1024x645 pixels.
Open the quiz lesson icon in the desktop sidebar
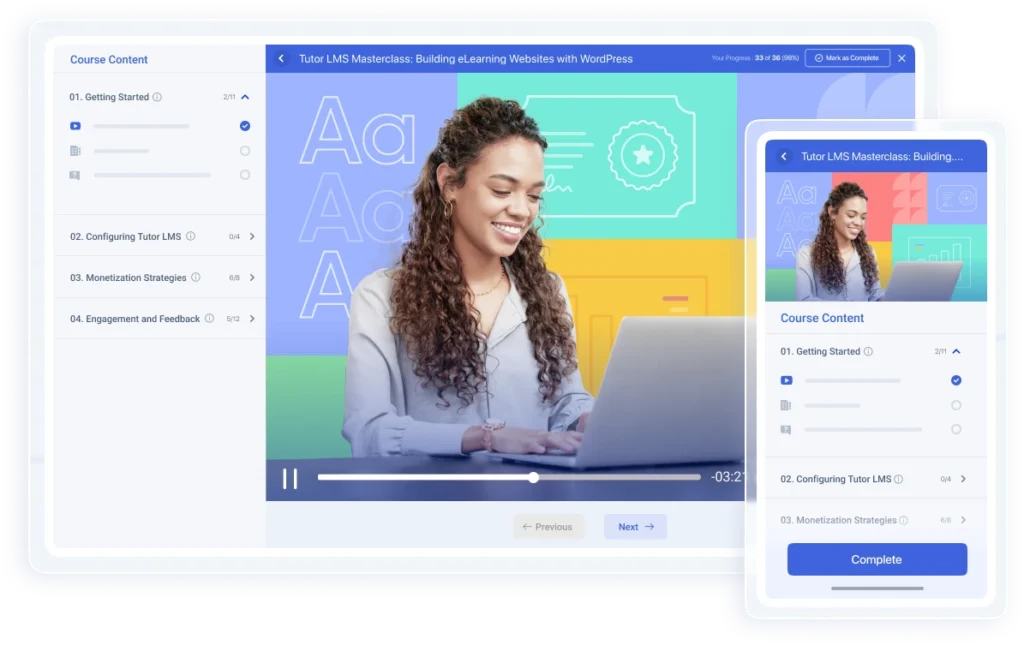click(75, 175)
